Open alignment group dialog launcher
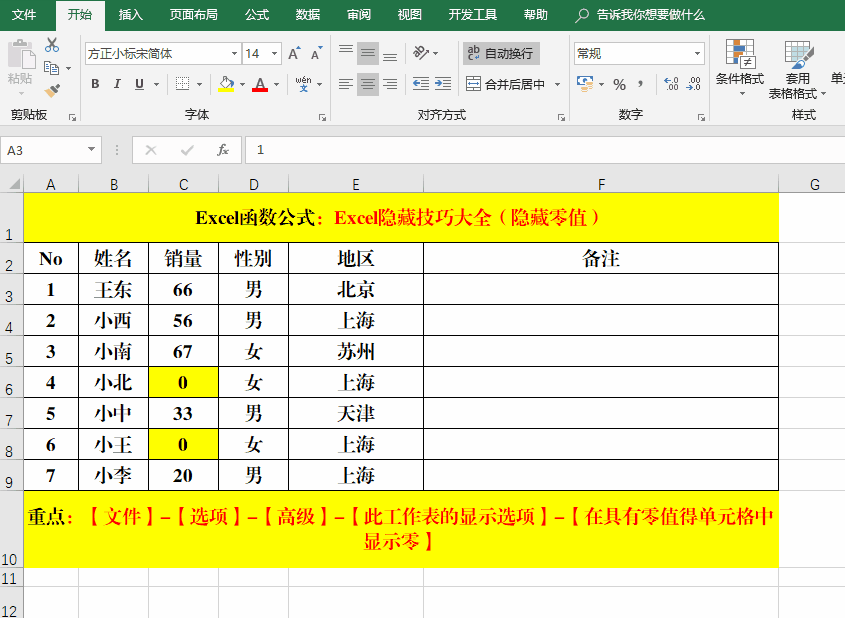This screenshot has width=845, height=618. pyautogui.click(x=561, y=117)
